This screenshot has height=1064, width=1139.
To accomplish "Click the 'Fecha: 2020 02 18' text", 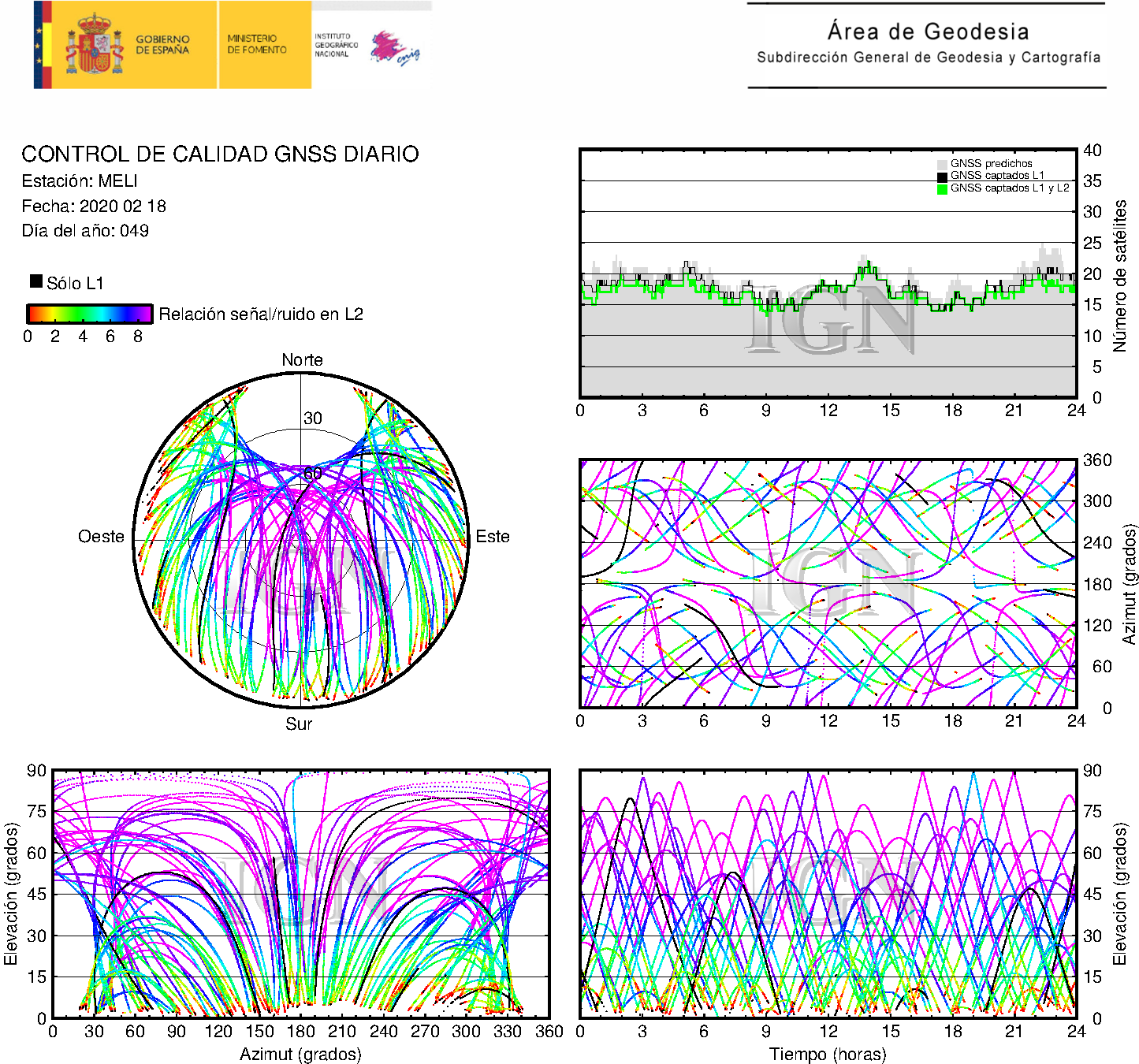I will pos(94,206).
